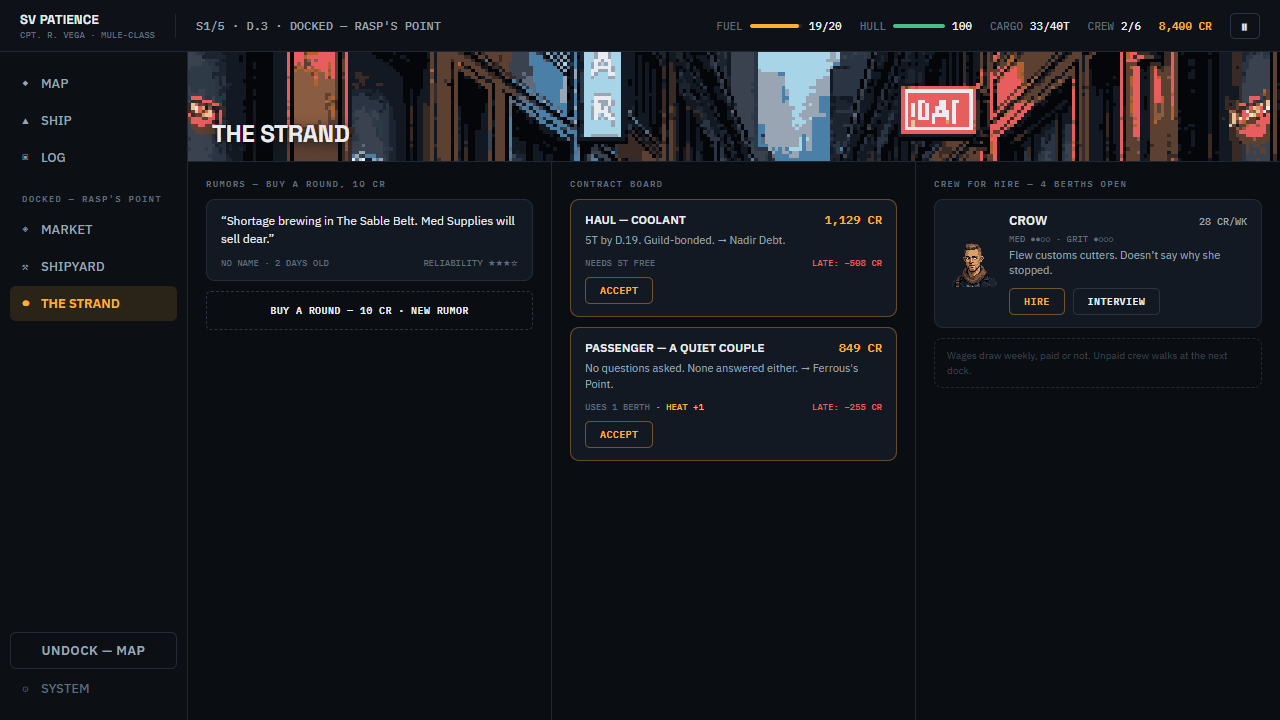Interview Crow before hiring
This screenshot has height=720, width=1280.
tap(1116, 301)
